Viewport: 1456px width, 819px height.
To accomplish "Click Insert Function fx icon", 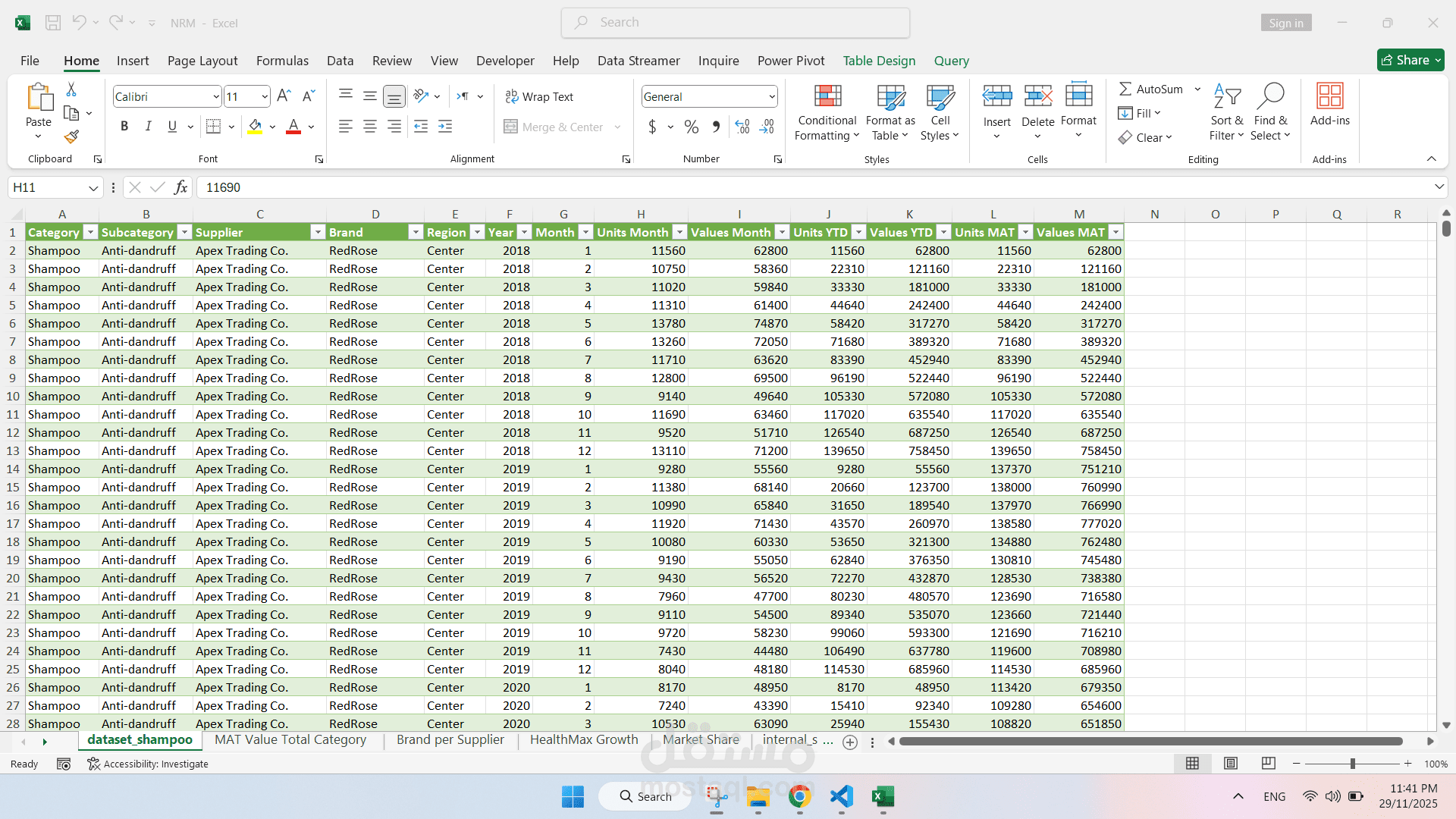I will point(180,187).
